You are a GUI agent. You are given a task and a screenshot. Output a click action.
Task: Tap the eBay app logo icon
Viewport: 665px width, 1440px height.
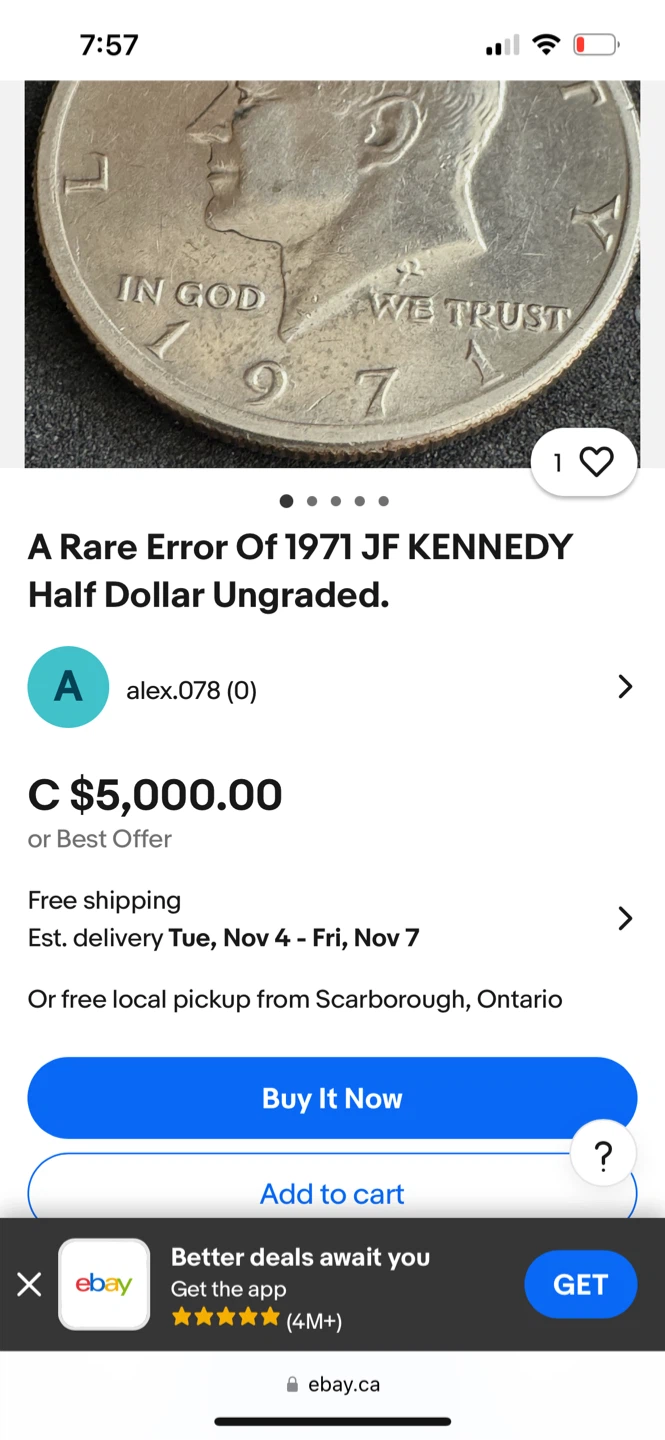104,1284
